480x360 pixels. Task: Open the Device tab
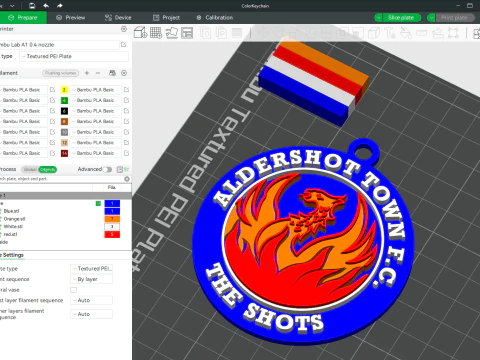(x=118, y=18)
